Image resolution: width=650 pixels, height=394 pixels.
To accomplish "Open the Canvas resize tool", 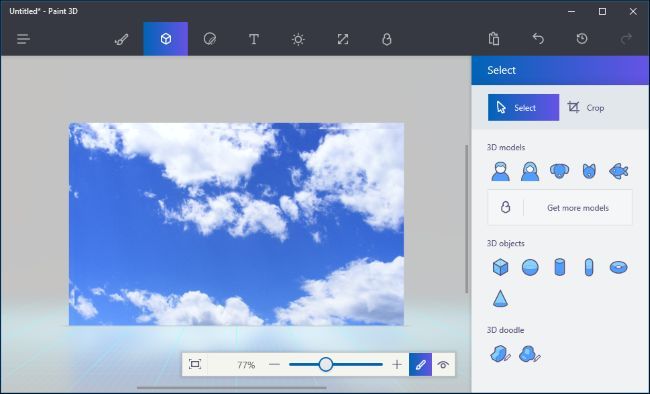I will click(342, 39).
